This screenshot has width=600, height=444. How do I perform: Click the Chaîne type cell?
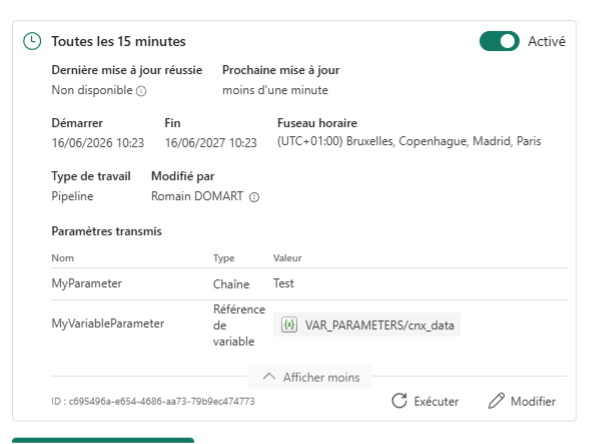point(231,284)
